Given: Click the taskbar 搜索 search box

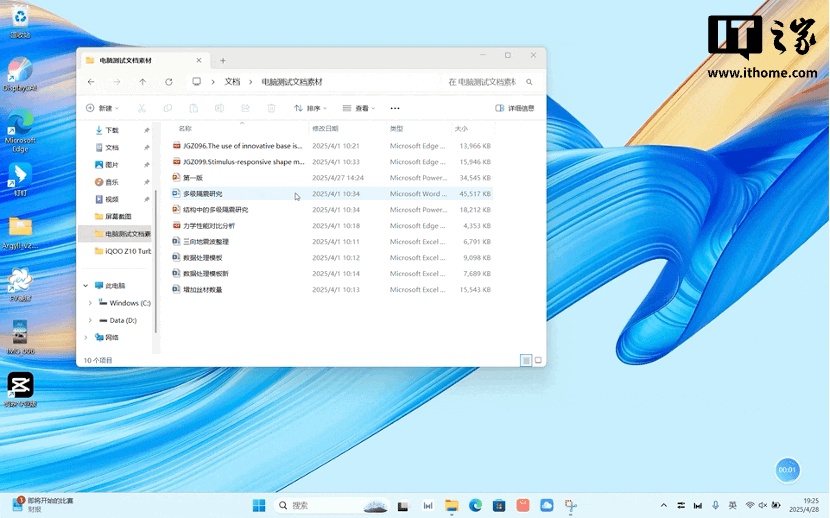Looking at the screenshot, I should pos(332,506).
